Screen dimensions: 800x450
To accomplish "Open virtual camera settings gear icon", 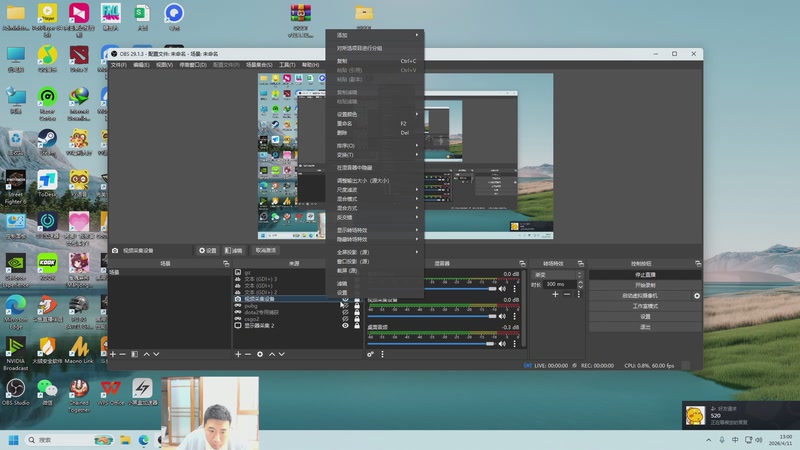I will pyautogui.click(x=697, y=296).
